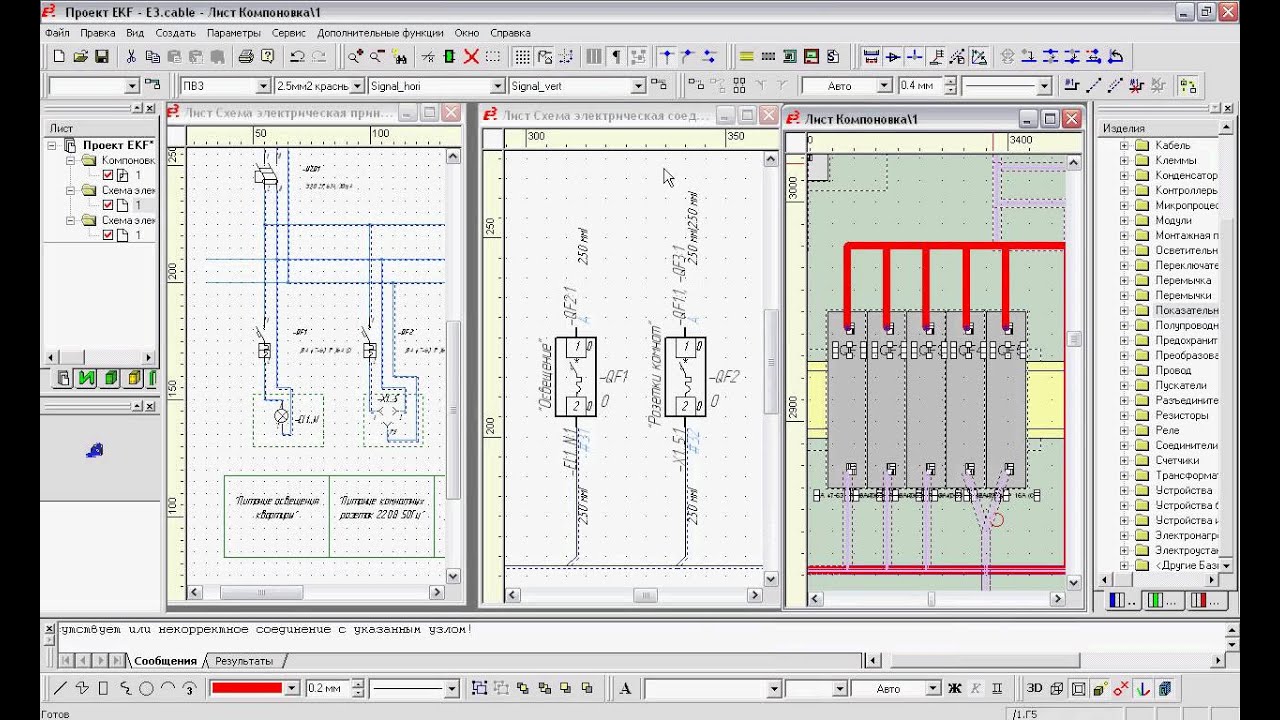Click the Cut scissors icon
Image resolution: width=1280 pixels, height=720 pixels.
point(131,56)
